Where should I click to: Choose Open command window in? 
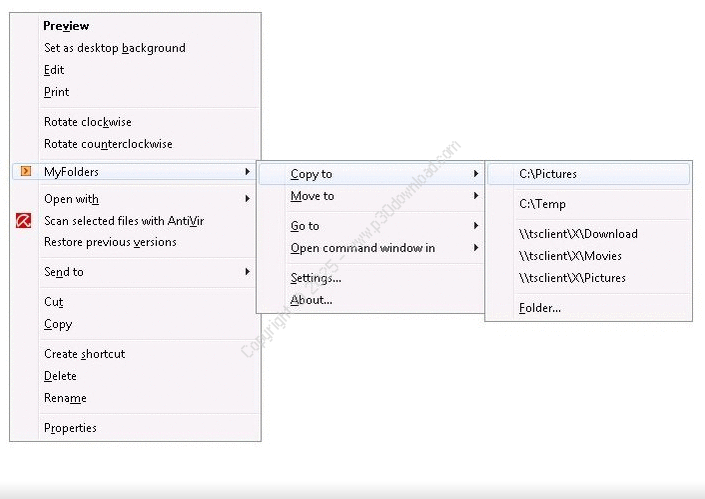tap(362, 248)
